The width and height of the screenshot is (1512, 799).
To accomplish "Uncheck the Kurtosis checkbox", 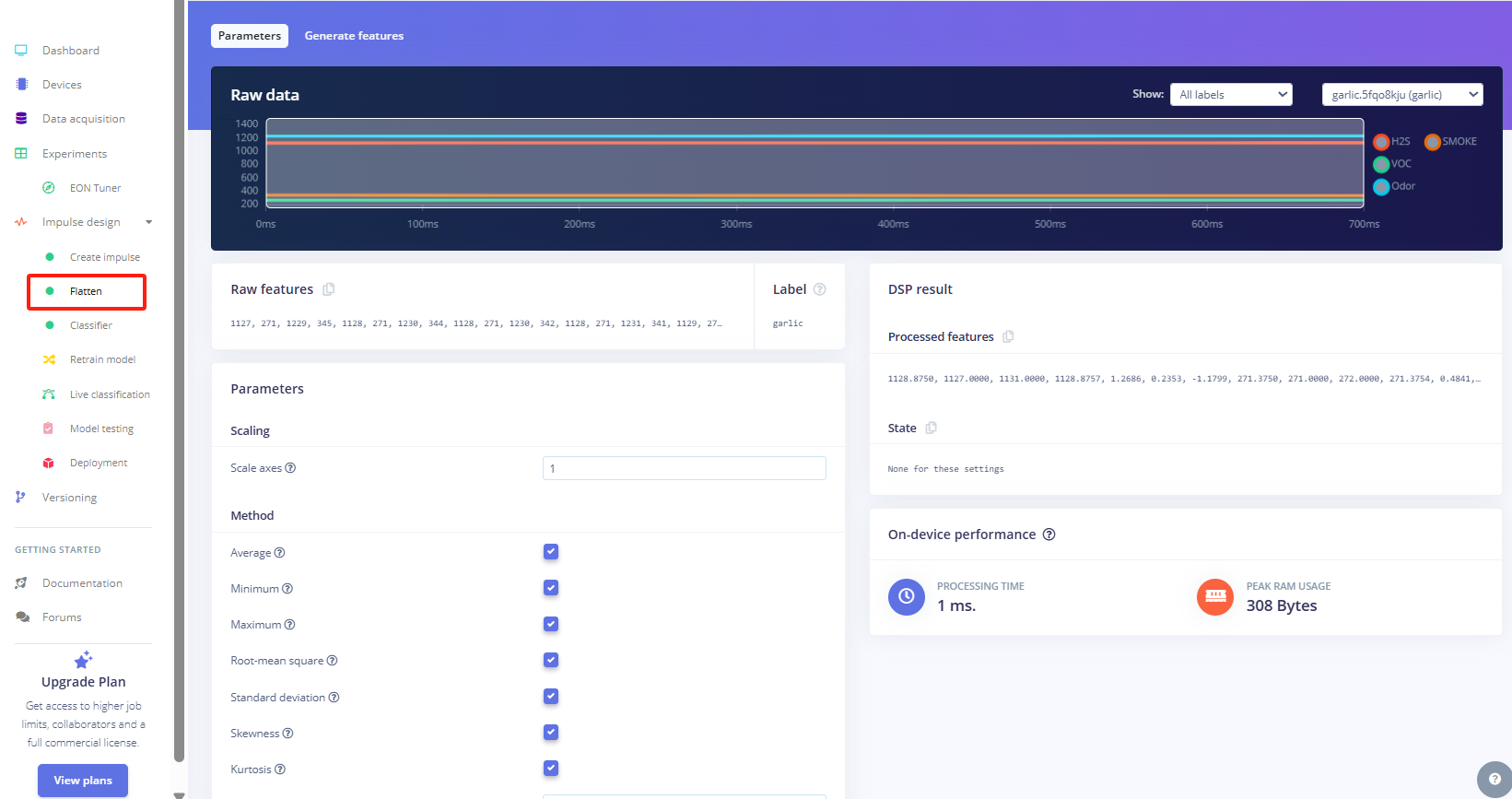I will 551,769.
